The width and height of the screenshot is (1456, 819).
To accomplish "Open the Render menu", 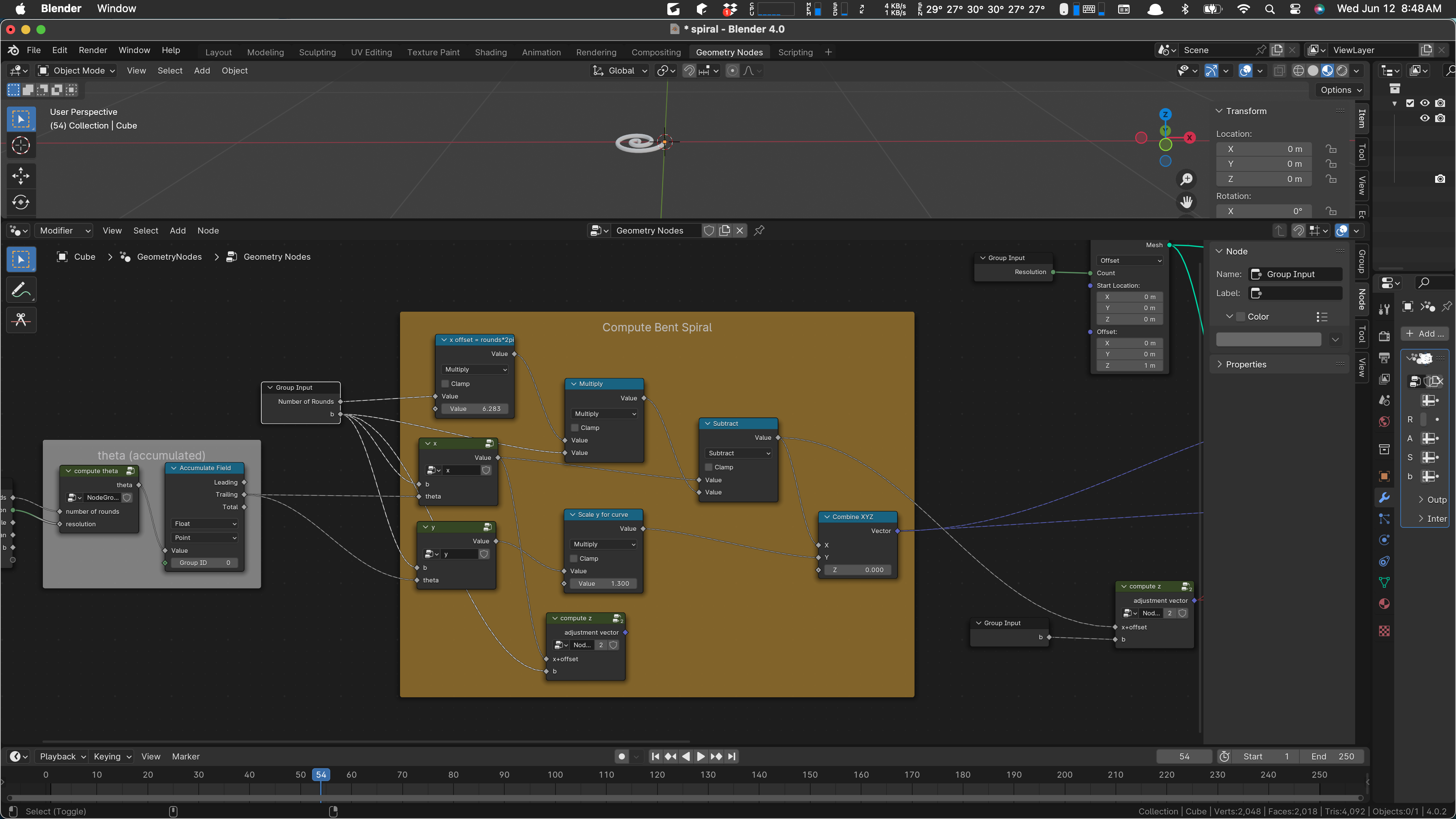I will click(x=93, y=50).
